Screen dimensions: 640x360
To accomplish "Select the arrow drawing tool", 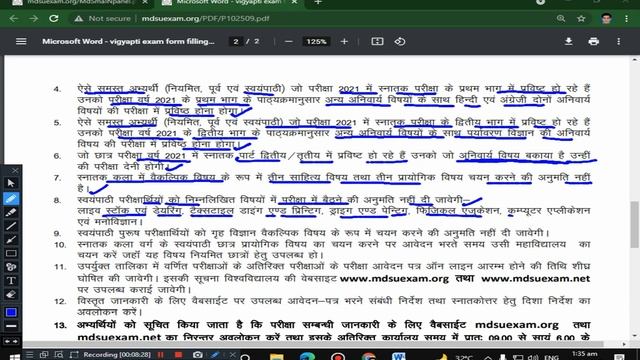I will (11, 240).
